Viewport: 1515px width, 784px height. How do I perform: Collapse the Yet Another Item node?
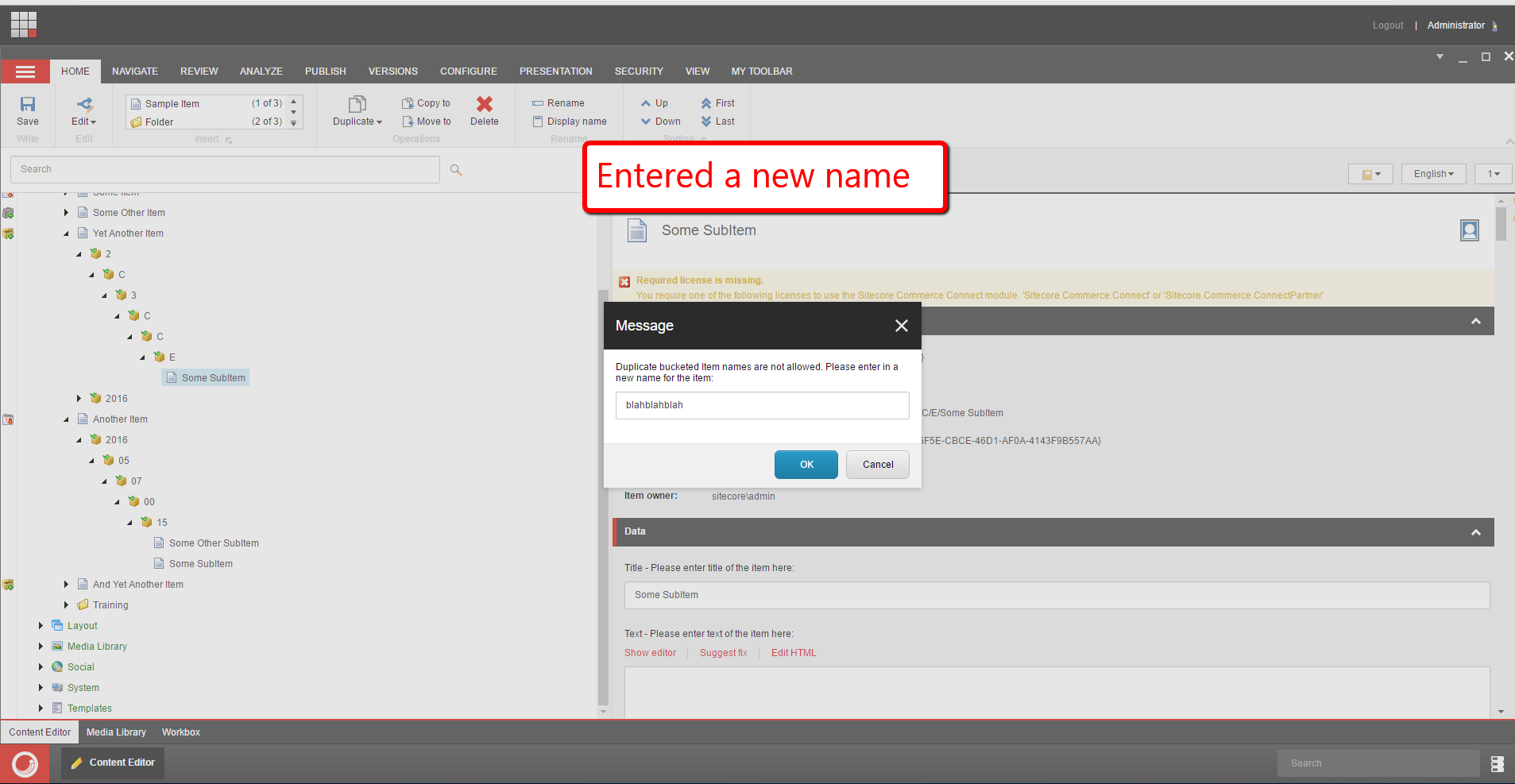(x=67, y=234)
